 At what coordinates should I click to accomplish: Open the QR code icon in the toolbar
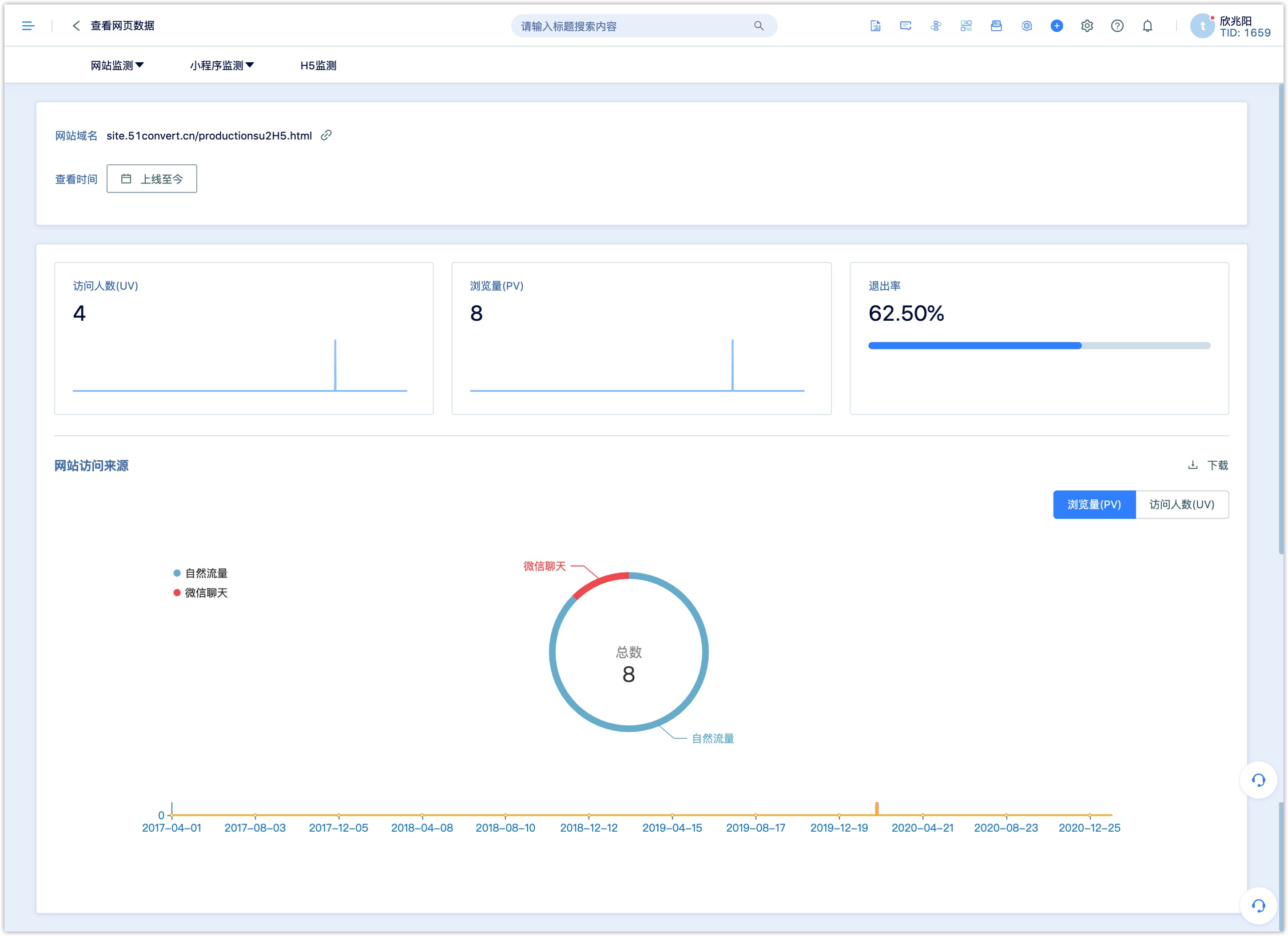(966, 26)
